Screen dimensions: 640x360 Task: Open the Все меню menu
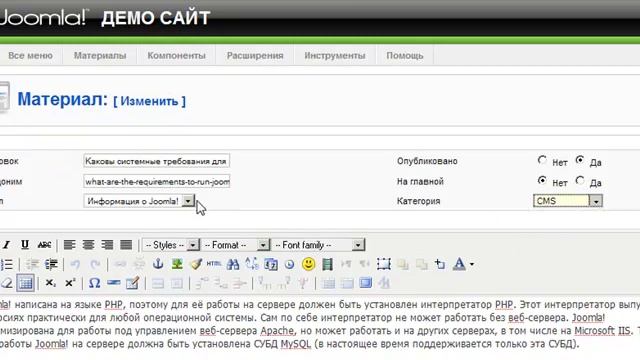30,56
